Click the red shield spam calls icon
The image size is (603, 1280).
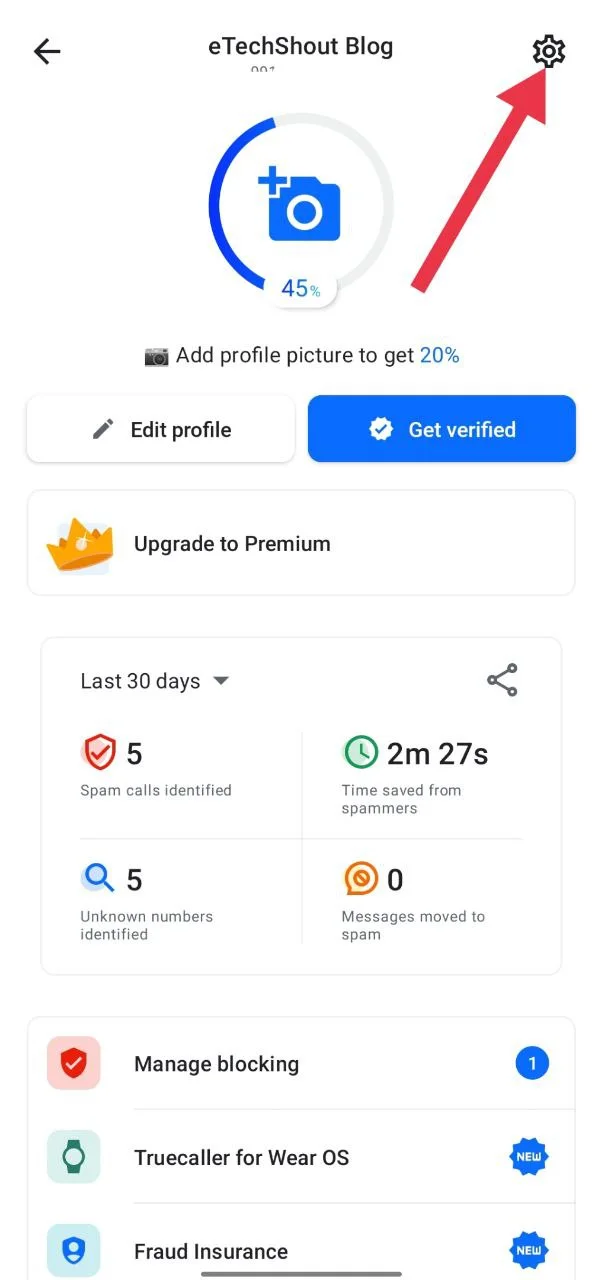point(99,751)
